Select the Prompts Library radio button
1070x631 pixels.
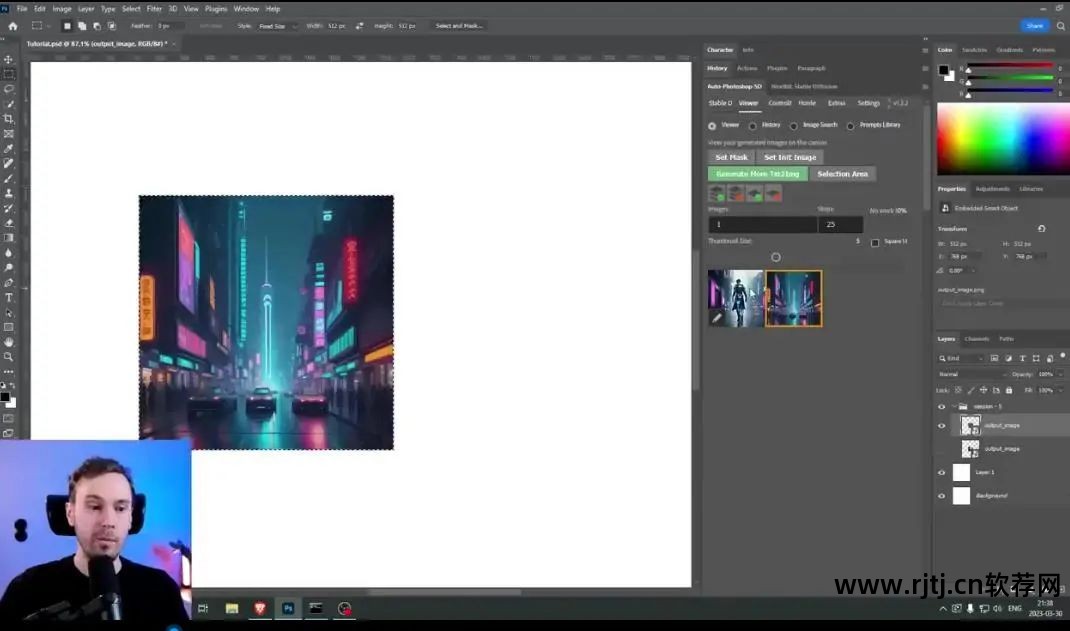[850, 126]
